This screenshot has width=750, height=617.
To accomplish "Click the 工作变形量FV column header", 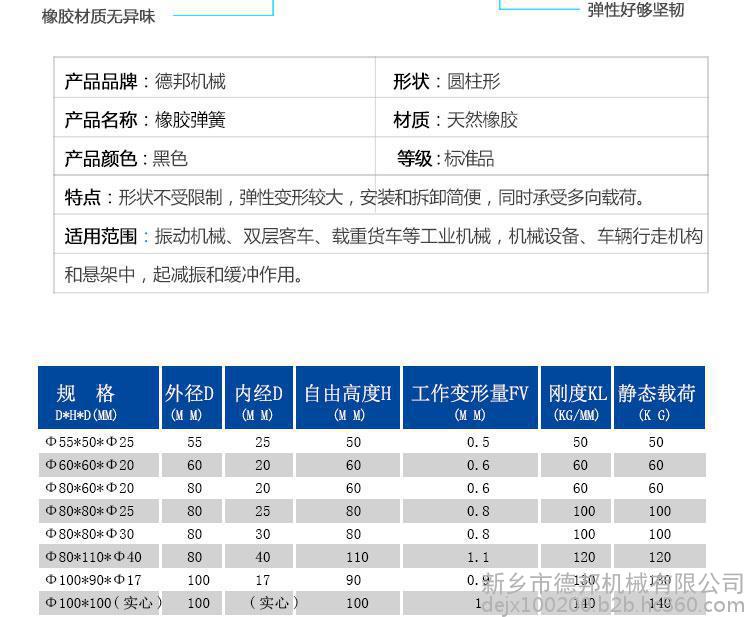I will click(469, 399).
